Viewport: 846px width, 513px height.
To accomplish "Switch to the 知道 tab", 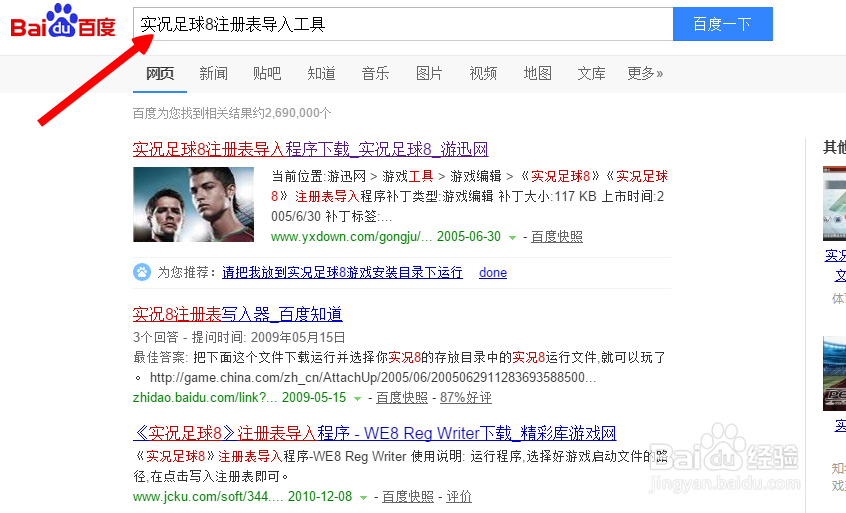I will 321,73.
